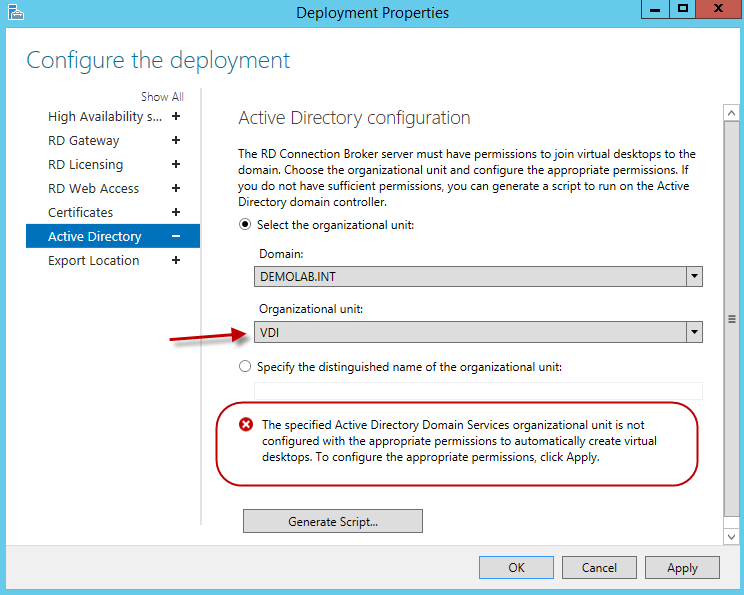Expand RD Licensing plus icon
744x595 pixels.
tap(176, 165)
